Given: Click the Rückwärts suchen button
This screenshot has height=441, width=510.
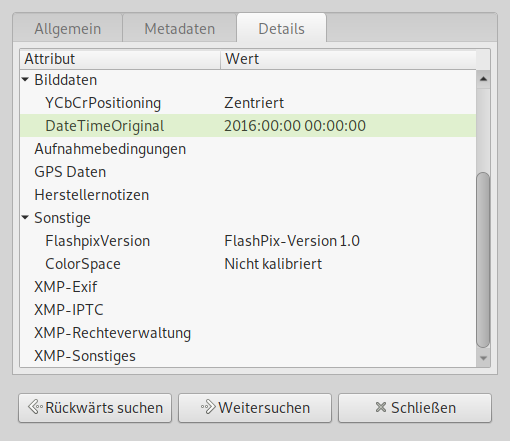Looking at the screenshot, I should click(95, 408).
